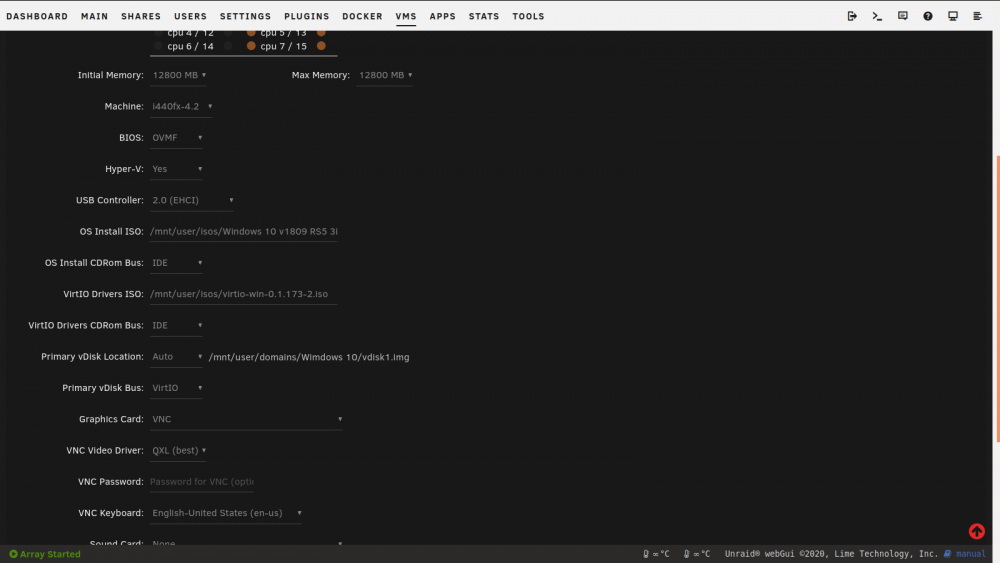Open the VNC Keyboard dropdown
Image resolution: width=1000 pixels, height=563 pixels.
(x=226, y=513)
